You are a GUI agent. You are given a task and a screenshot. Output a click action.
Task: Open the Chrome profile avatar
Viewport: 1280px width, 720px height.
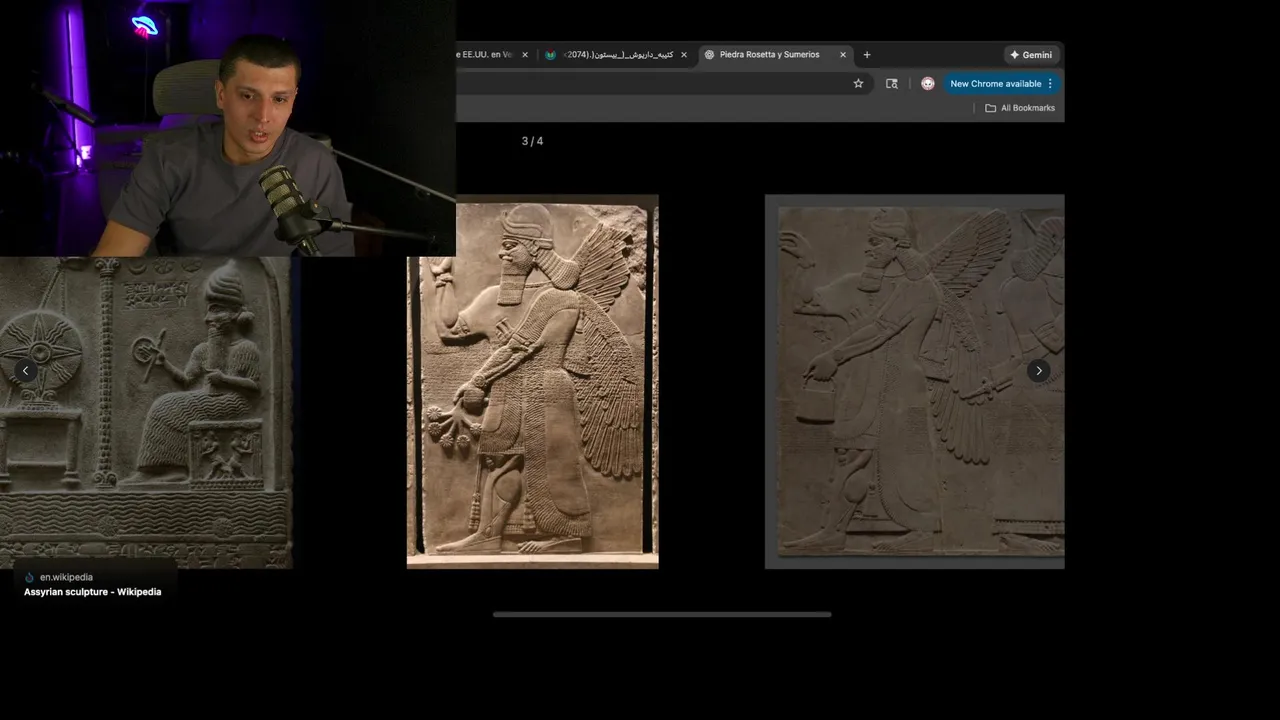(928, 84)
